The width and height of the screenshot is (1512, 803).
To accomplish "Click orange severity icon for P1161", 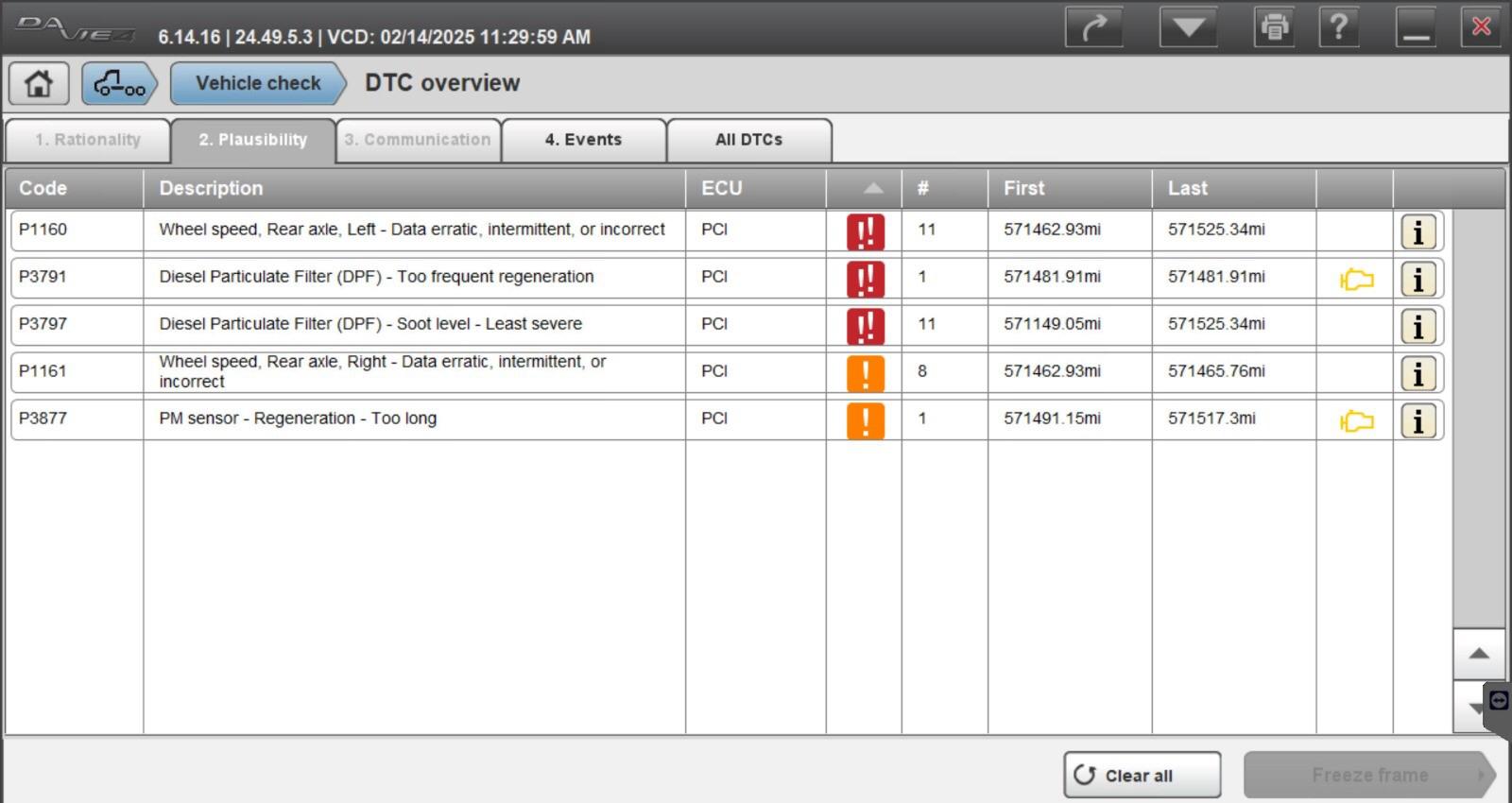I will point(866,373).
